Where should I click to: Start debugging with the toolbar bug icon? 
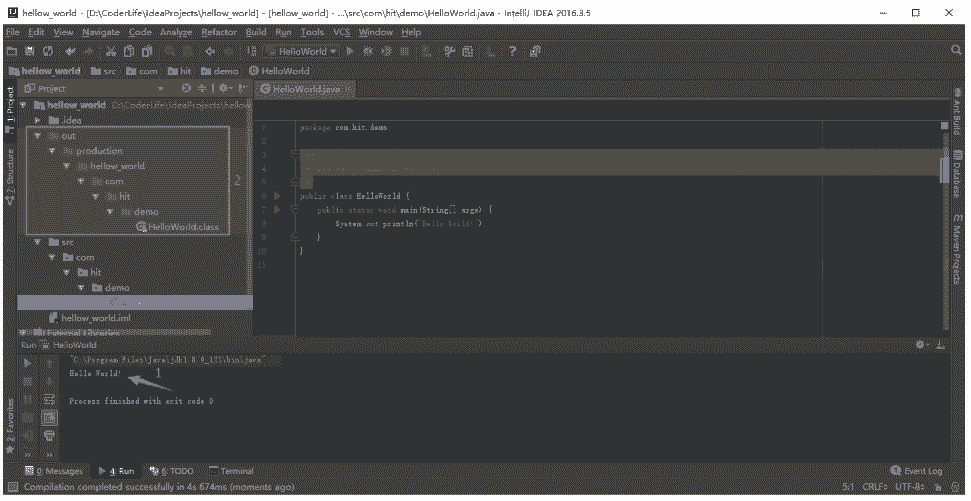pos(368,51)
